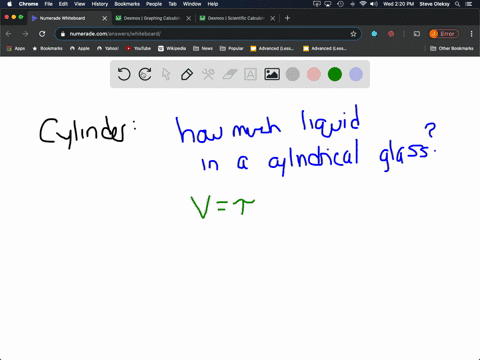Expand the News bookmarks folder
Viewport: 480px width, 360px height.
pos(203,48)
